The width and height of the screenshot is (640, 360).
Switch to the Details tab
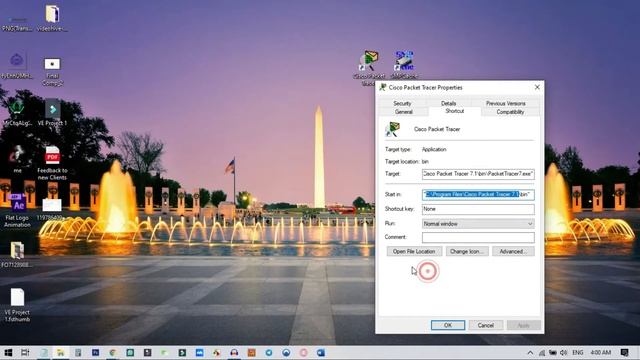click(448, 103)
